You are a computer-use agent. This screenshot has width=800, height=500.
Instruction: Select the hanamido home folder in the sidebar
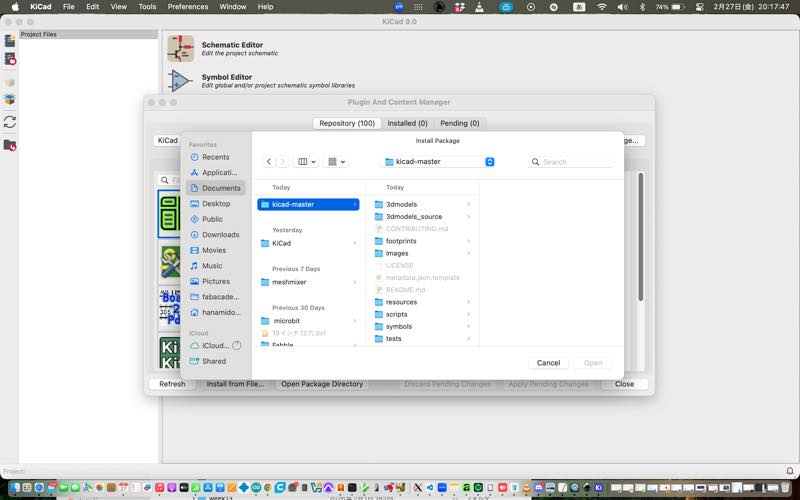[215, 312]
